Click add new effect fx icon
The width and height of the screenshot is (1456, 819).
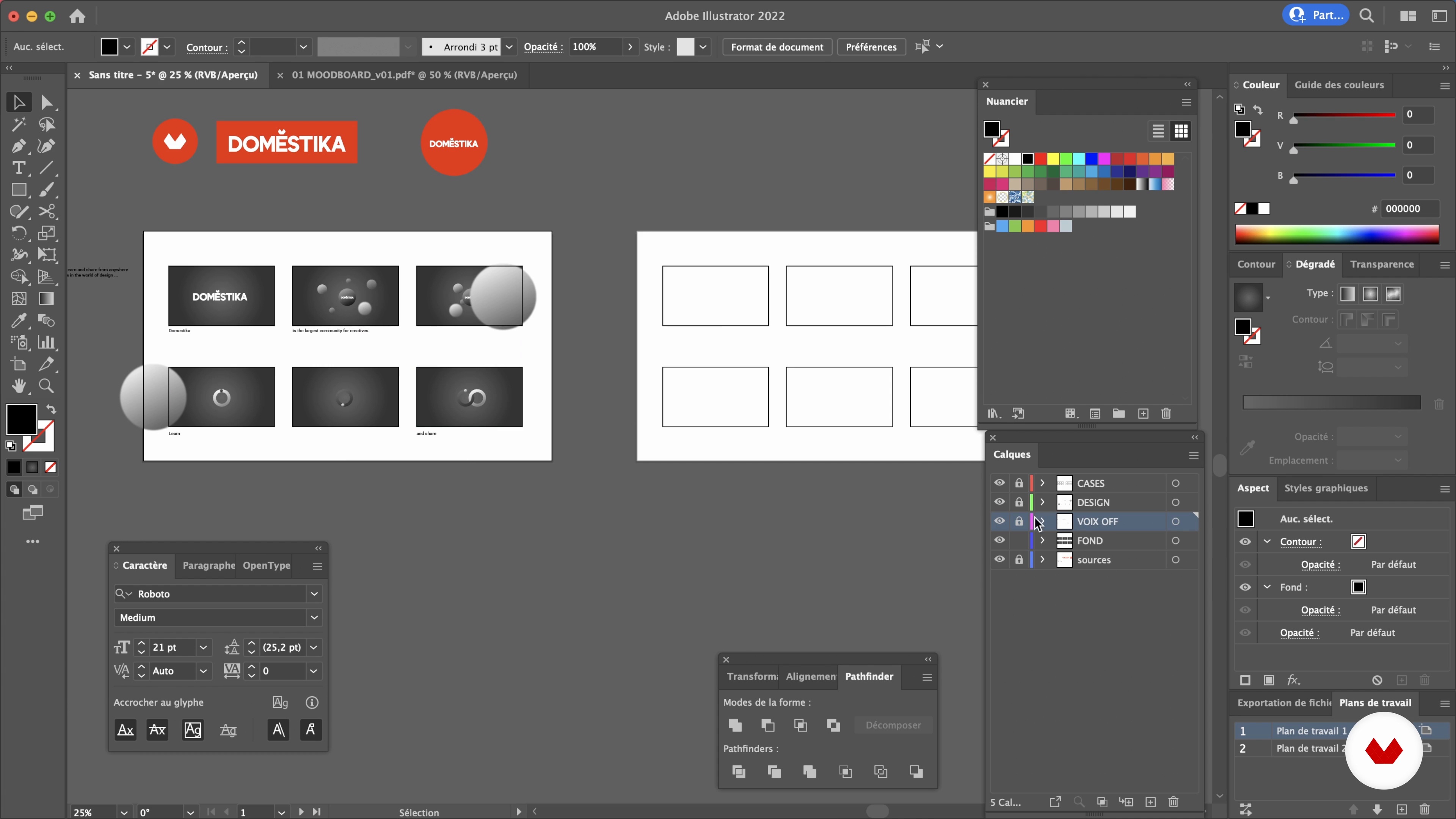(x=1293, y=681)
